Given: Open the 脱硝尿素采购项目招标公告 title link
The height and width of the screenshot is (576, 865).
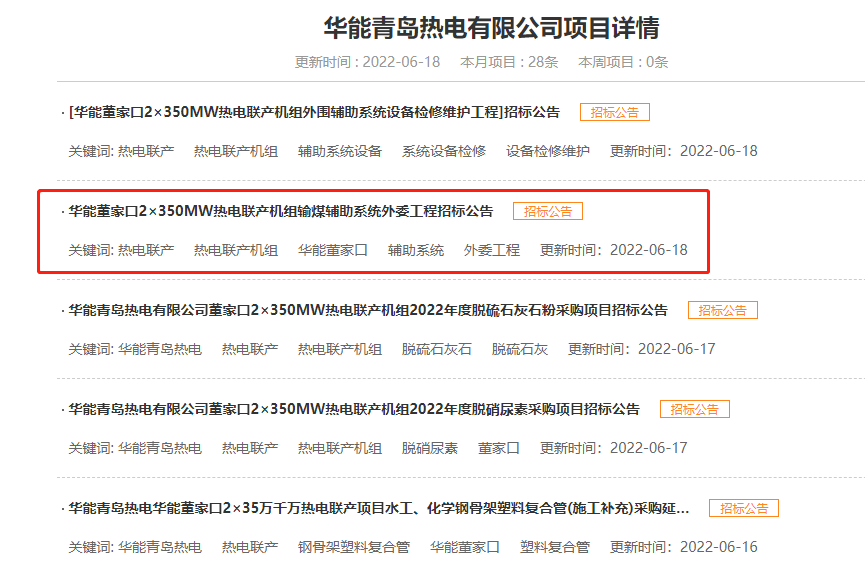Looking at the screenshot, I should pyautogui.click(x=353, y=409).
